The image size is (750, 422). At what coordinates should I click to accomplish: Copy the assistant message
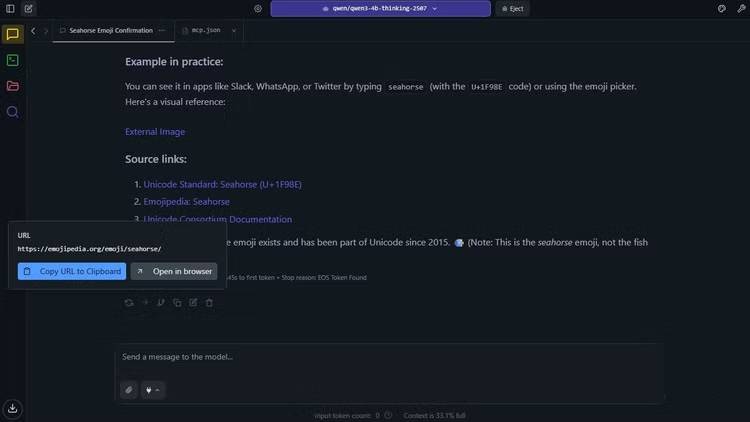point(177,302)
